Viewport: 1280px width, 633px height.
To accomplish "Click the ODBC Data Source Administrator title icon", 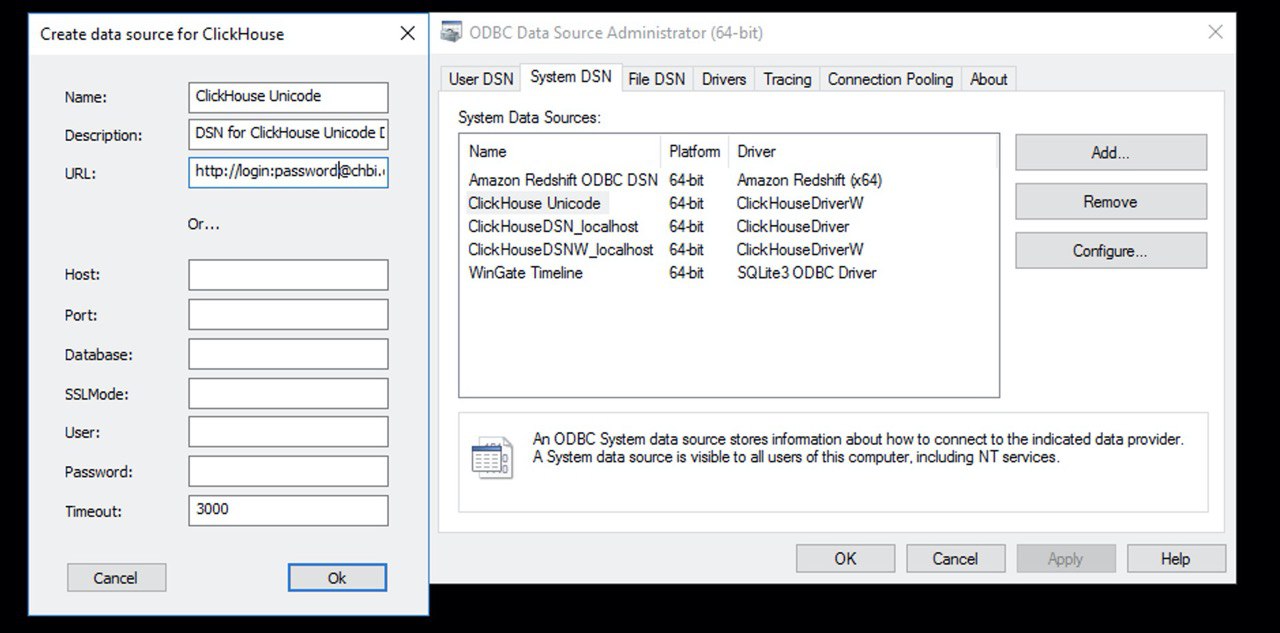I will coord(450,33).
